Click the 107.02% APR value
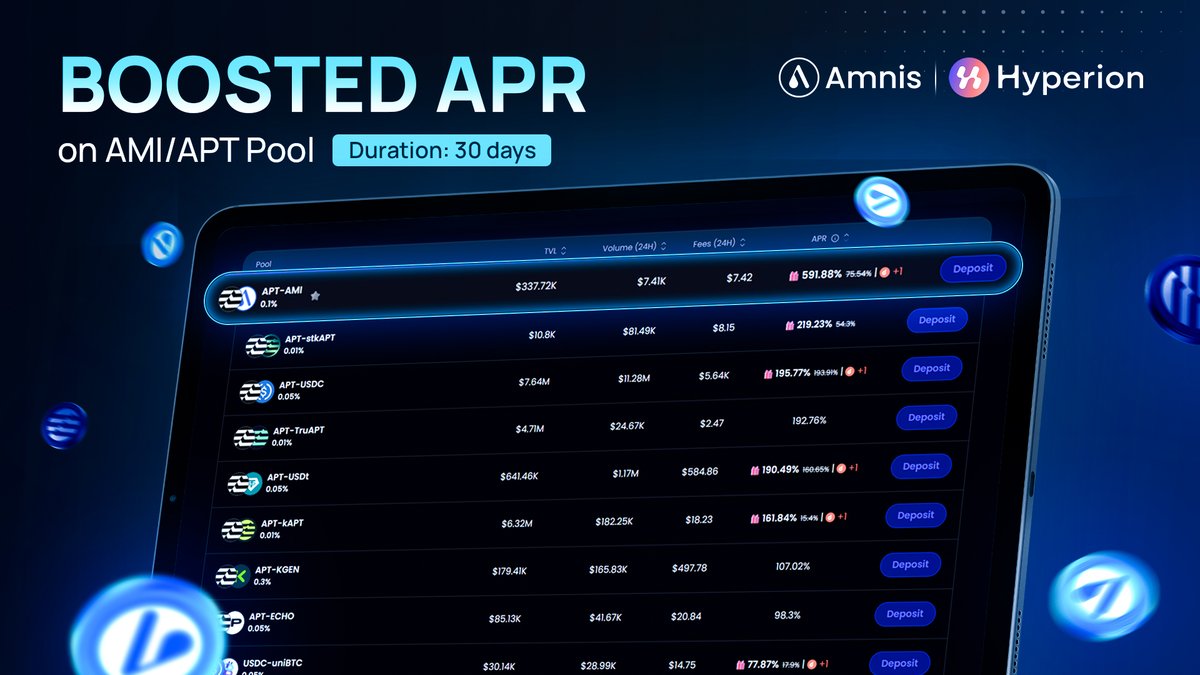1200x675 pixels. [x=792, y=565]
